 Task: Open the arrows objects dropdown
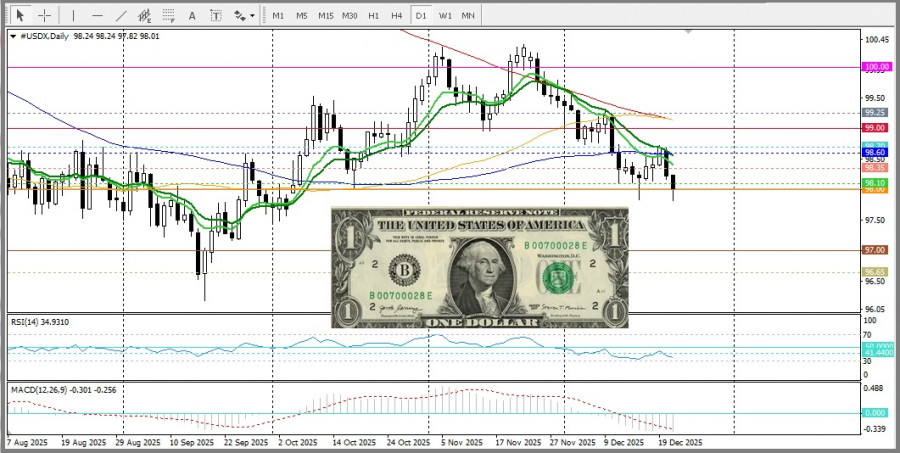coord(243,15)
